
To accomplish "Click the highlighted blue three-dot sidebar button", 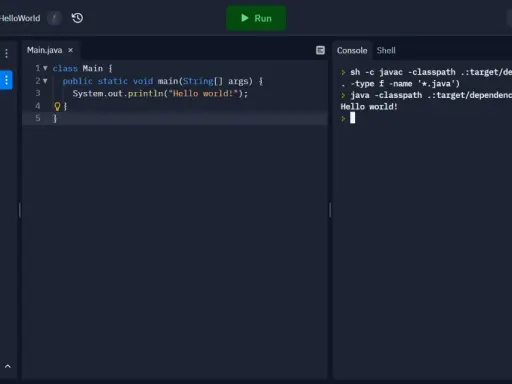I will [x=6, y=80].
